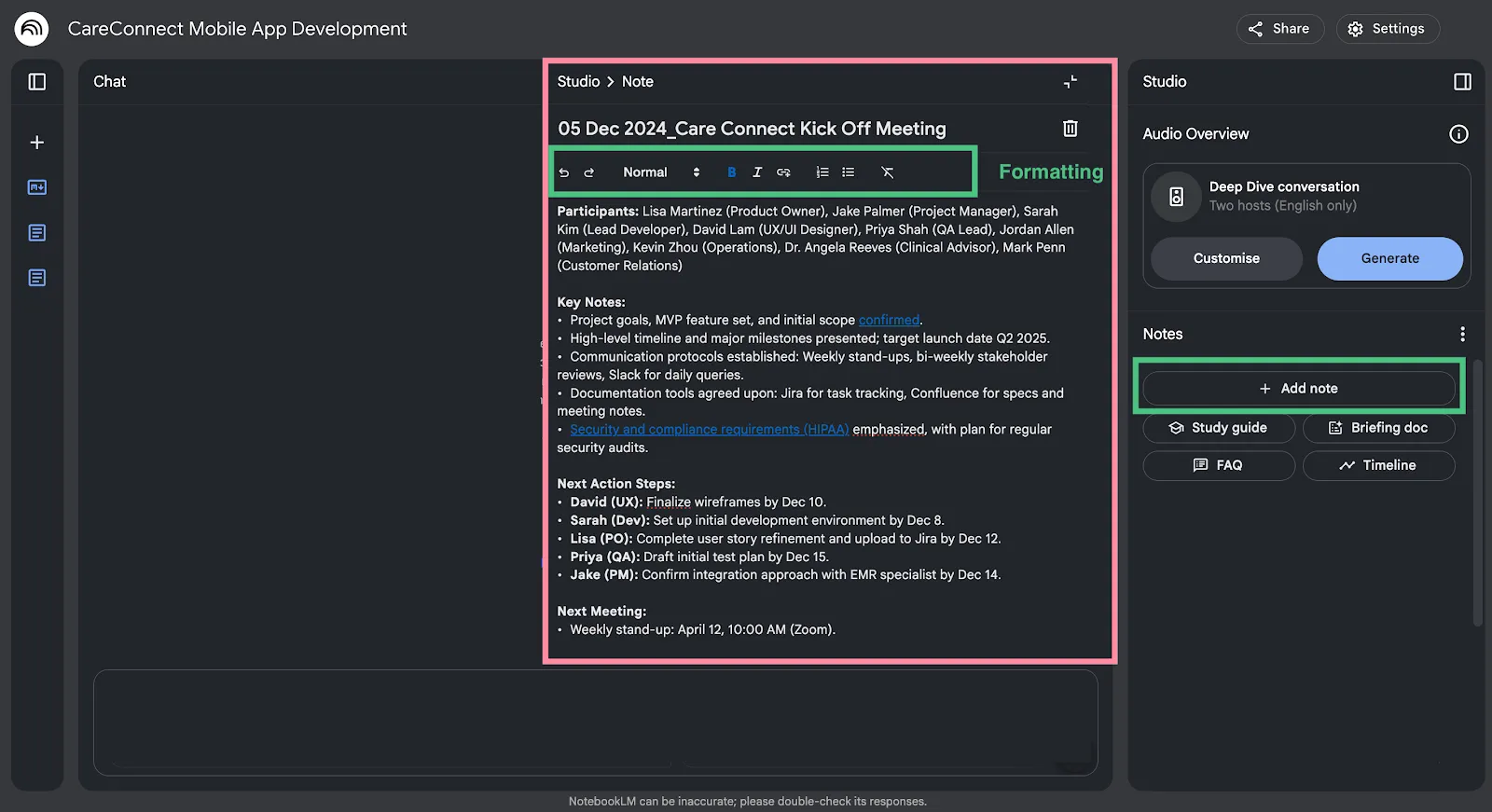
Task: Click the 'Key Notes:' heading
Action: (591, 302)
